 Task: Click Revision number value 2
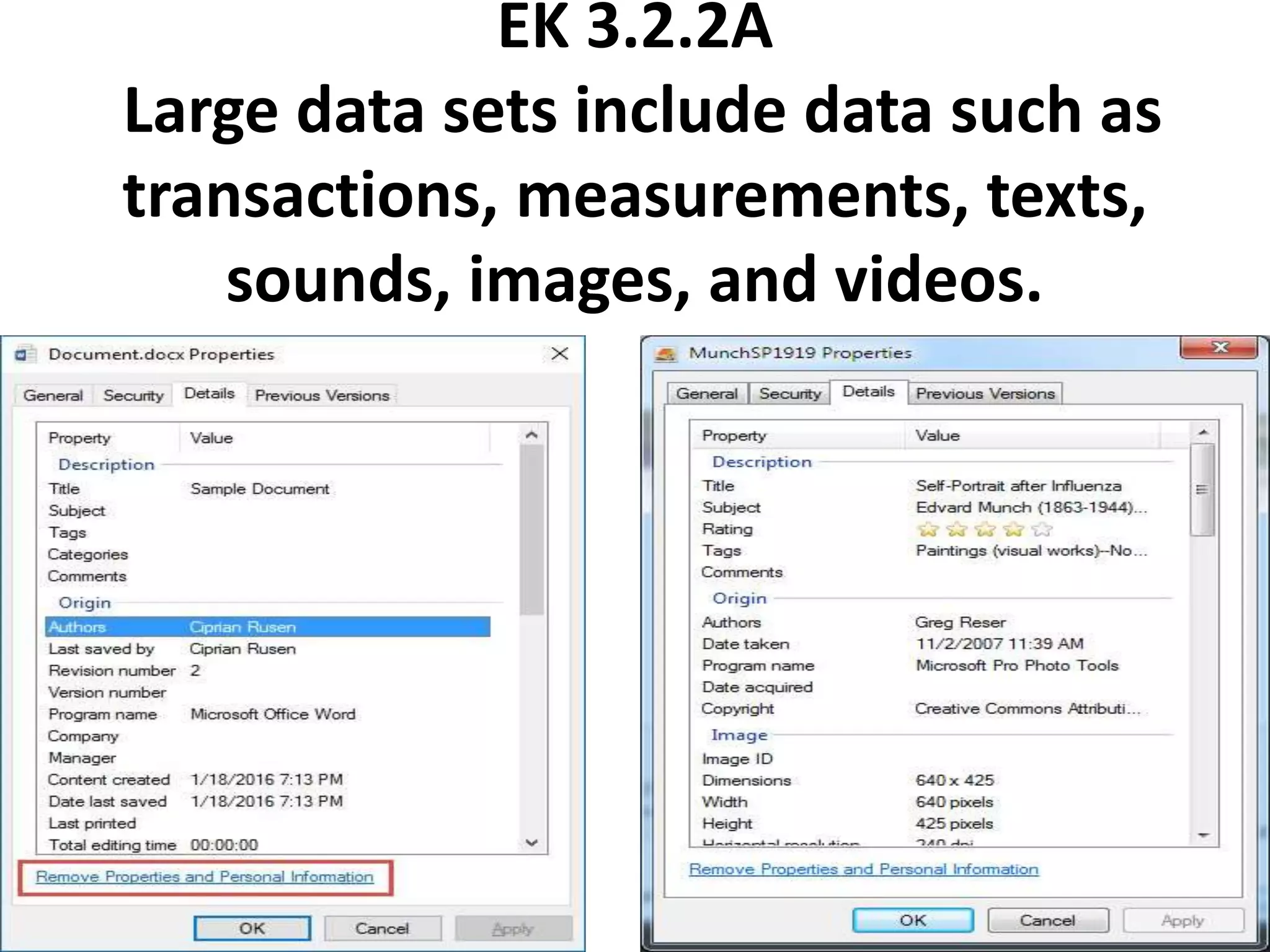pyautogui.click(x=195, y=671)
